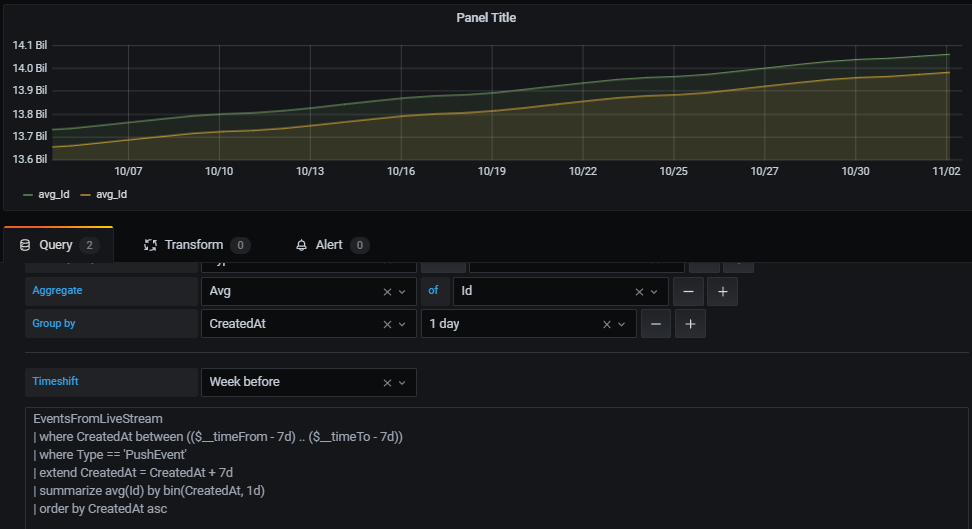
Task: Clear the Week before timeshift
Action: 387,383
